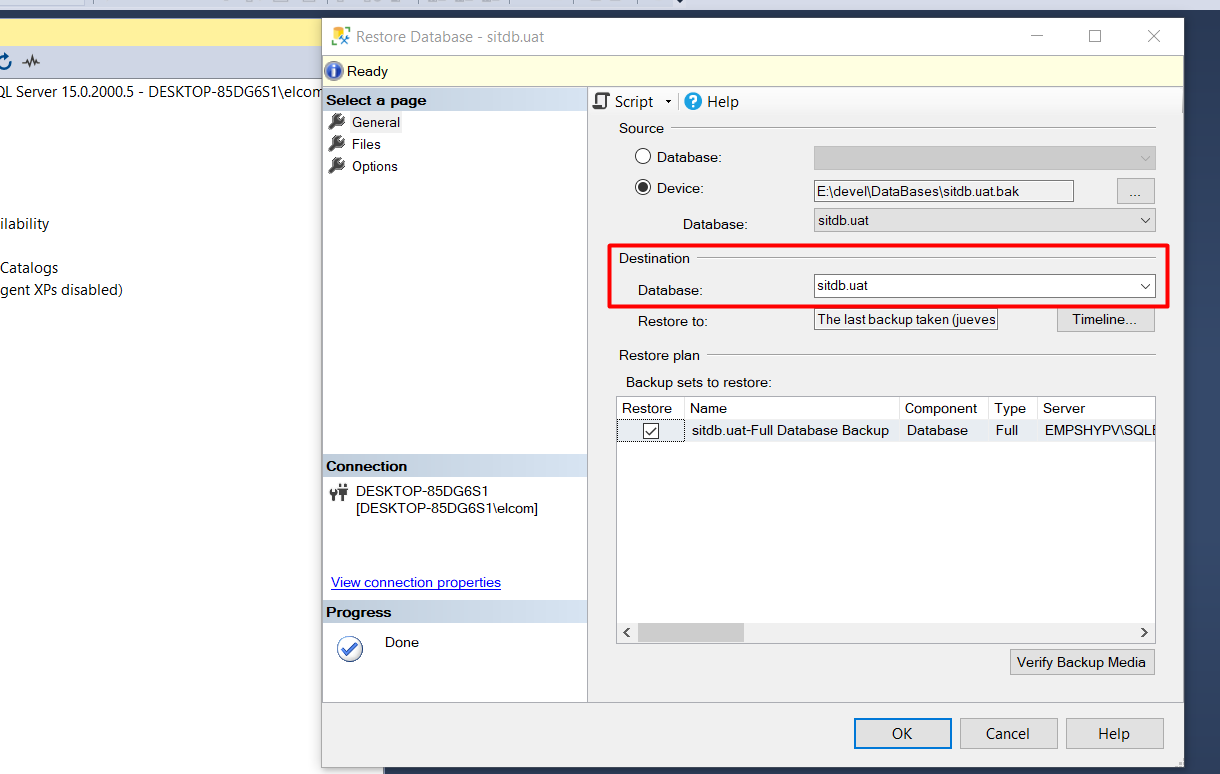Click the Done checkmark progress icon
The image size is (1220, 774).
[x=349, y=649]
